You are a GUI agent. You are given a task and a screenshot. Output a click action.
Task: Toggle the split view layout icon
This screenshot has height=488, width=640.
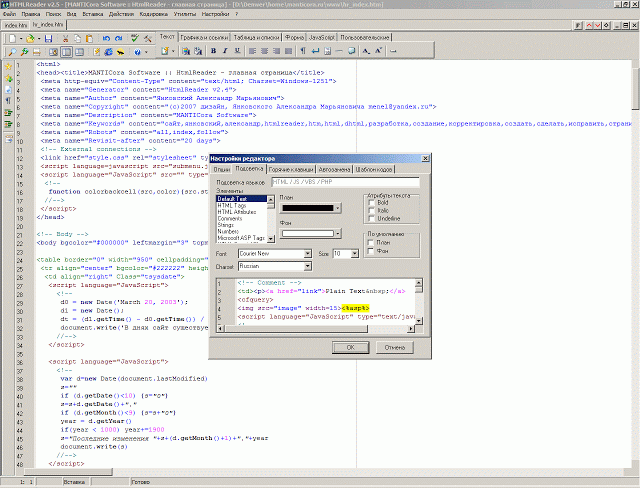[x=66, y=52]
